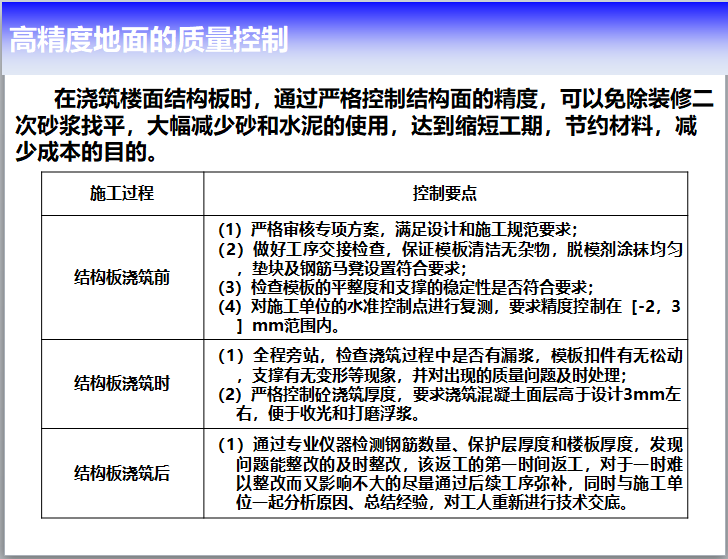The image size is (728, 559).
Task: Click the line starting 全程旁站
Action: pyautogui.click(x=450, y=355)
